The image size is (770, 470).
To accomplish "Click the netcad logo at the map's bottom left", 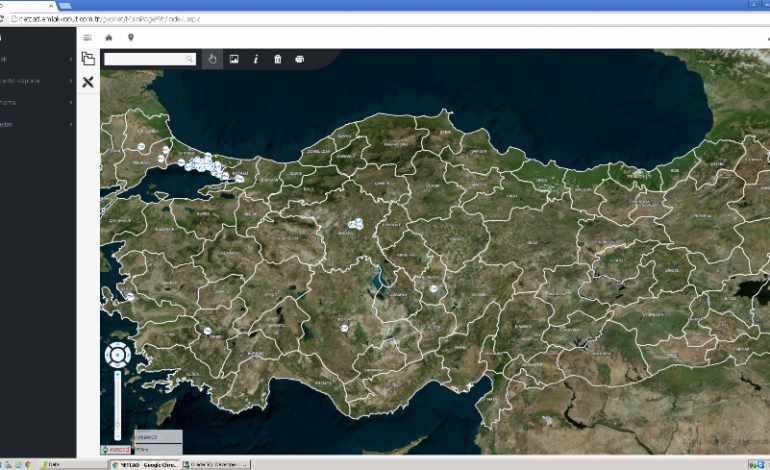I will [116, 449].
